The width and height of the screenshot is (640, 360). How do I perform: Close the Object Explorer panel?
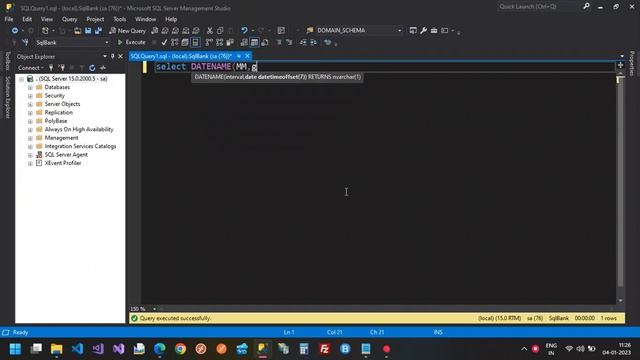click(120, 56)
